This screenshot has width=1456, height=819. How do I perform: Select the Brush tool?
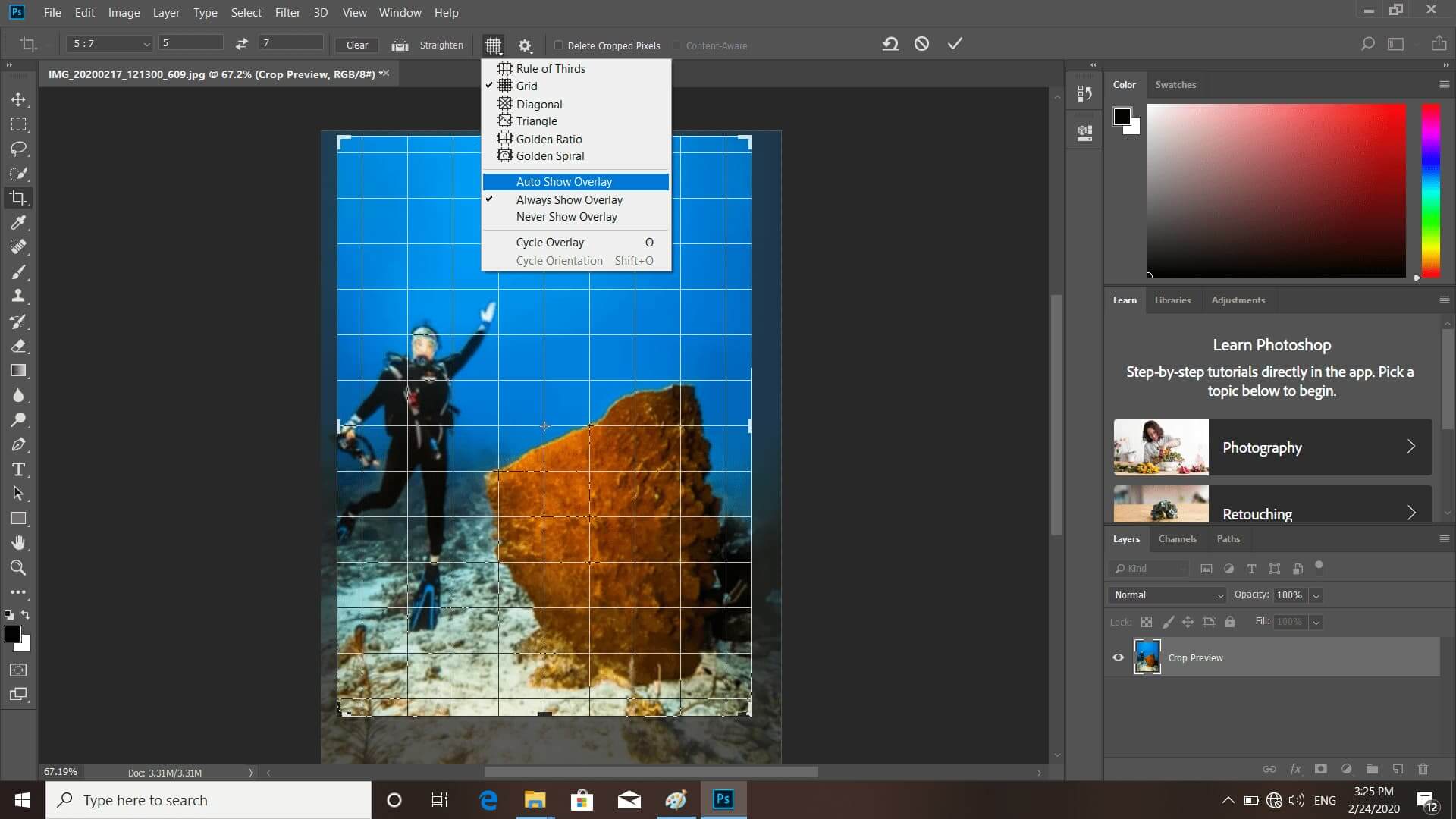tap(18, 272)
